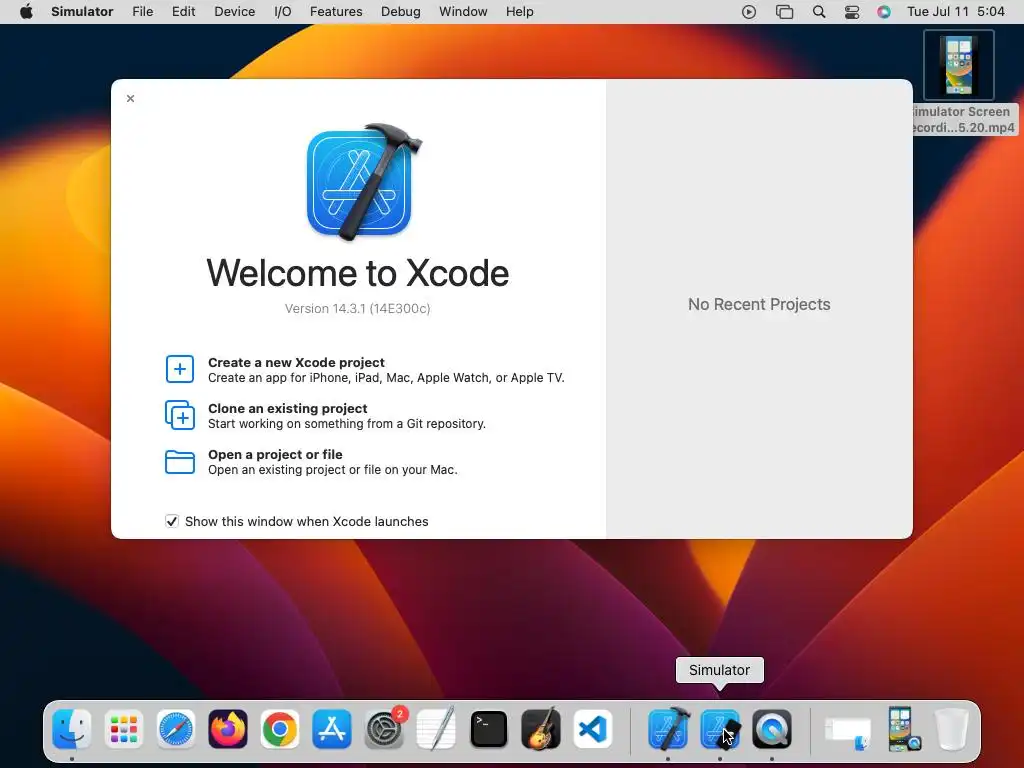Open the File menu
Image resolution: width=1024 pixels, height=768 pixels.
tap(142, 12)
